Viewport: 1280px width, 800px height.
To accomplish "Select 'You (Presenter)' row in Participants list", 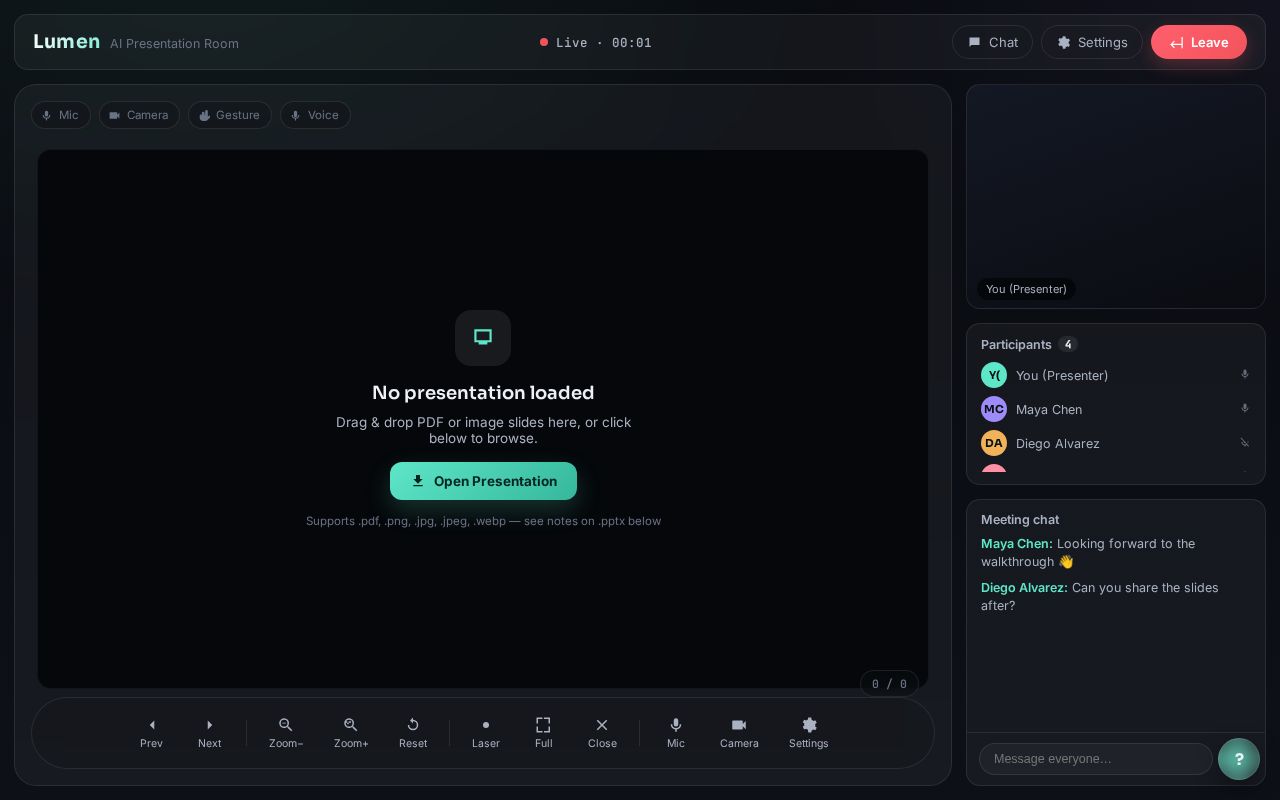I will 1116,375.
